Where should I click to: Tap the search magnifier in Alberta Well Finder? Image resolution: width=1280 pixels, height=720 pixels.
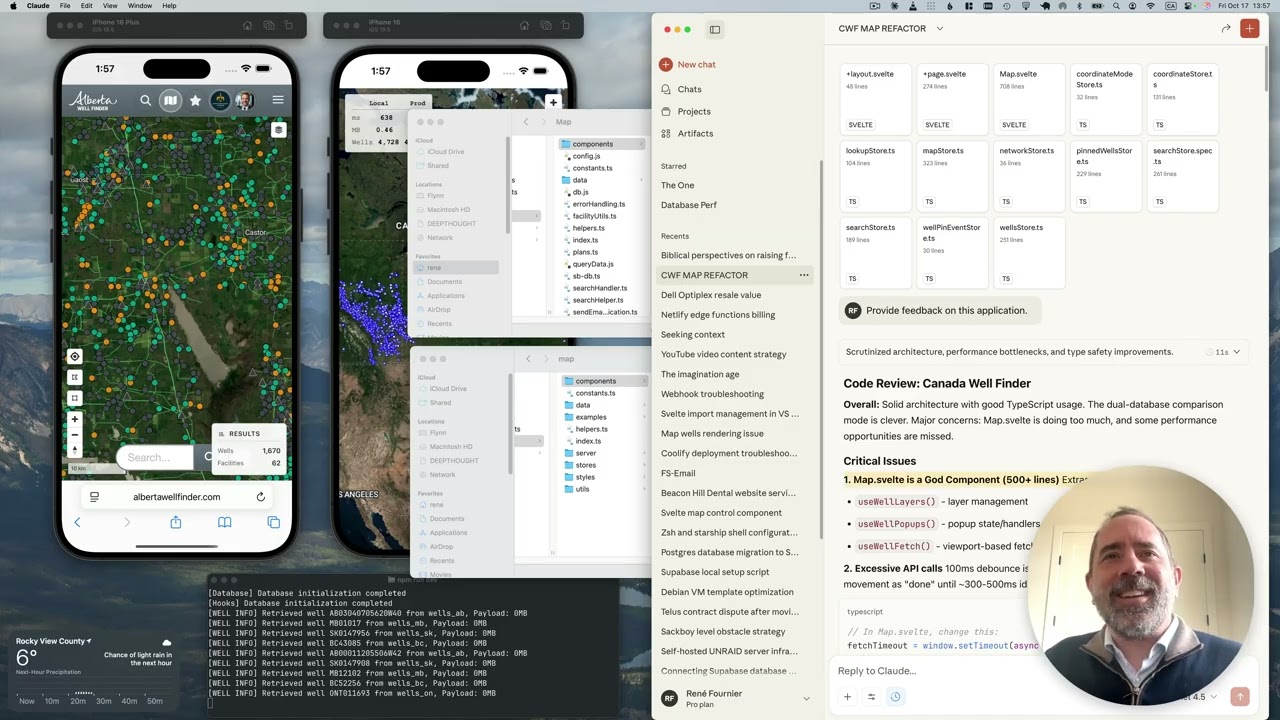[145, 100]
